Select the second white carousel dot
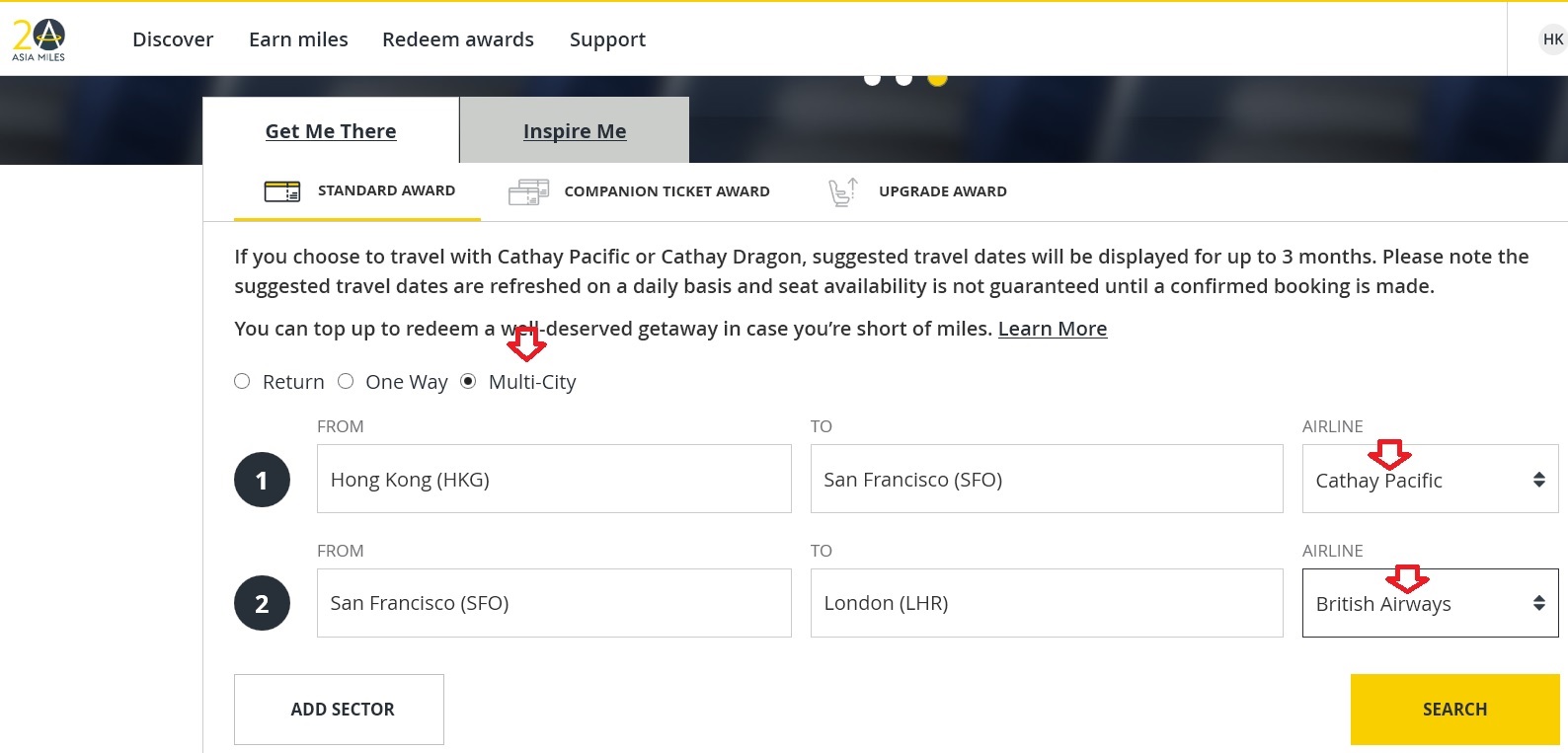 903,79
